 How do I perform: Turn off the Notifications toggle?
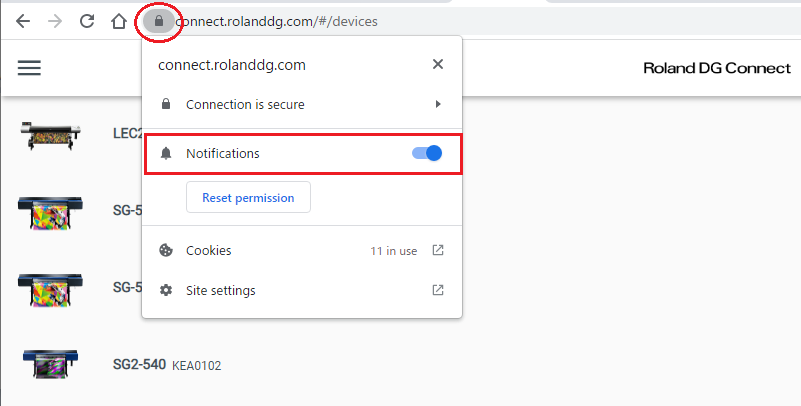click(x=427, y=153)
